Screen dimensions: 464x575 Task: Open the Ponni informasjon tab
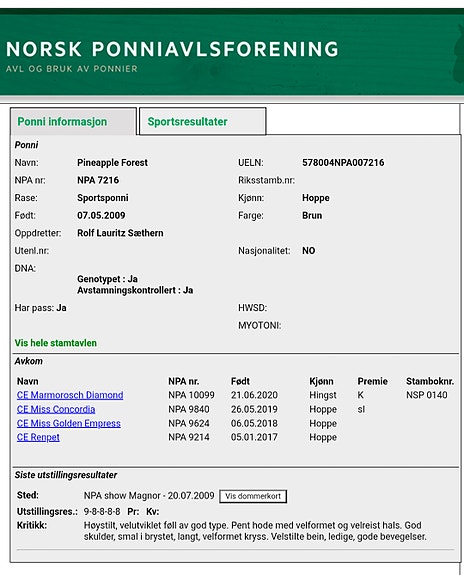pos(73,121)
